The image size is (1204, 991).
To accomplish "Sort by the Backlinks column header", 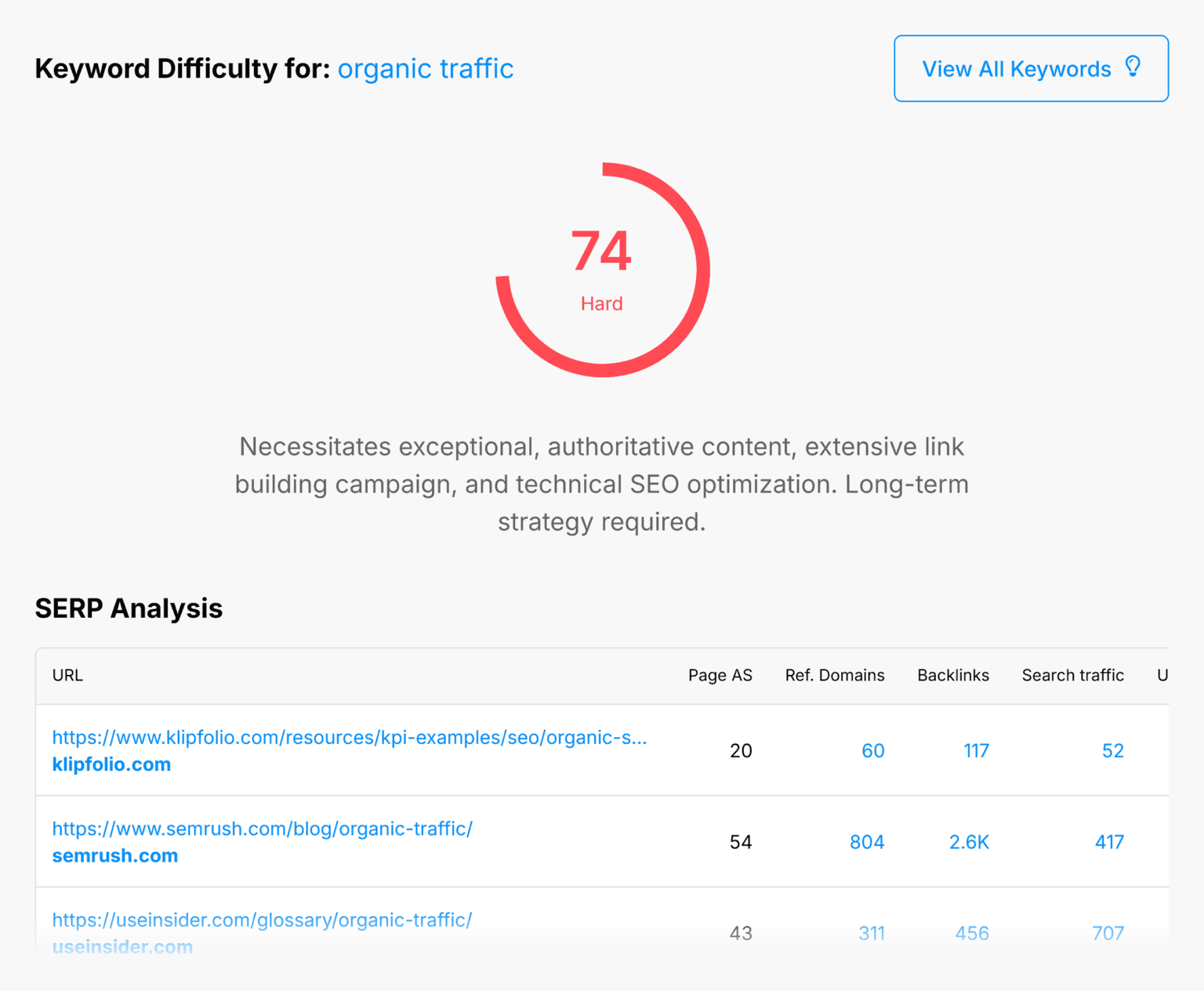I will click(952, 675).
